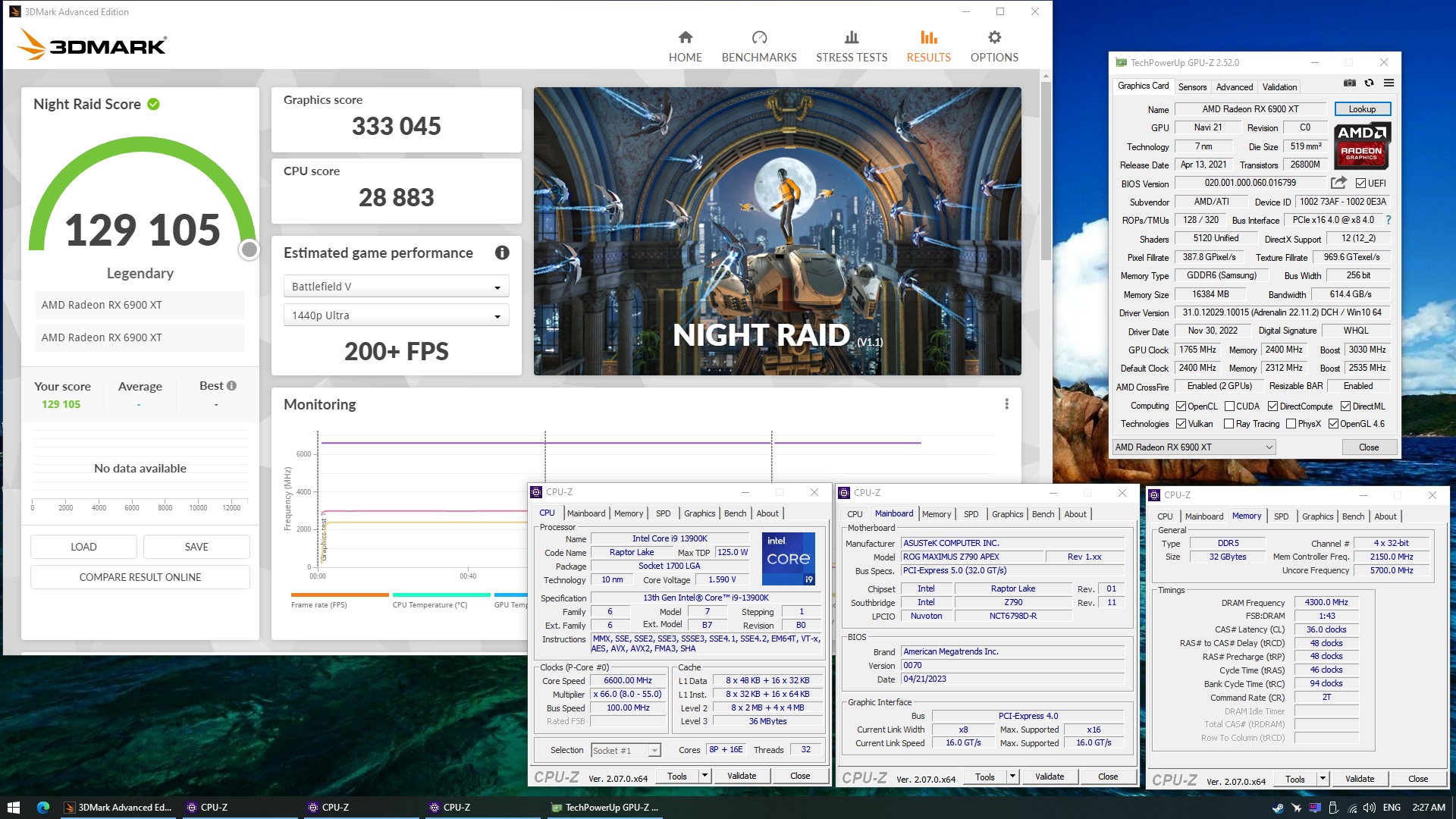Click the 60 FPS monitor tray icon
This screenshot has width=1456, height=819.
tap(1315, 808)
